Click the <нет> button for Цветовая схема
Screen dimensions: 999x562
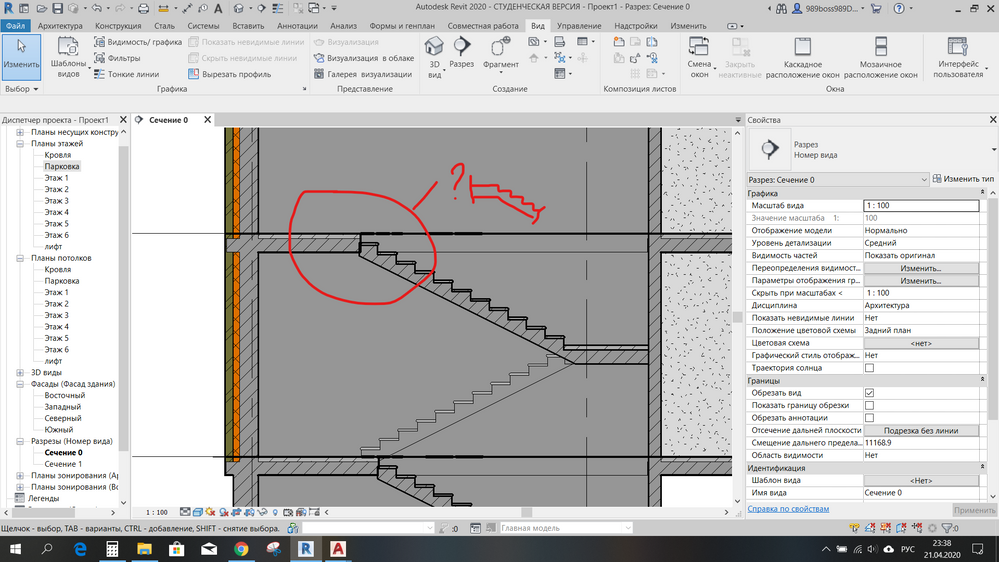coord(921,343)
